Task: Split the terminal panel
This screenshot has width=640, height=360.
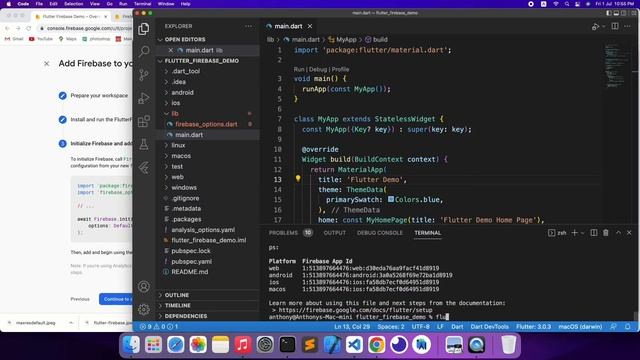Action: [594, 233]
